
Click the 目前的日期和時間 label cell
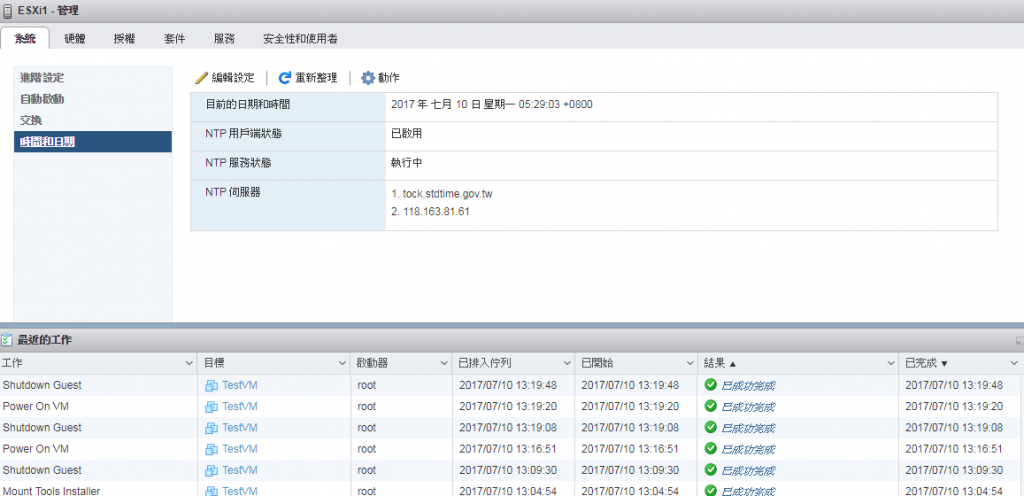288,107
